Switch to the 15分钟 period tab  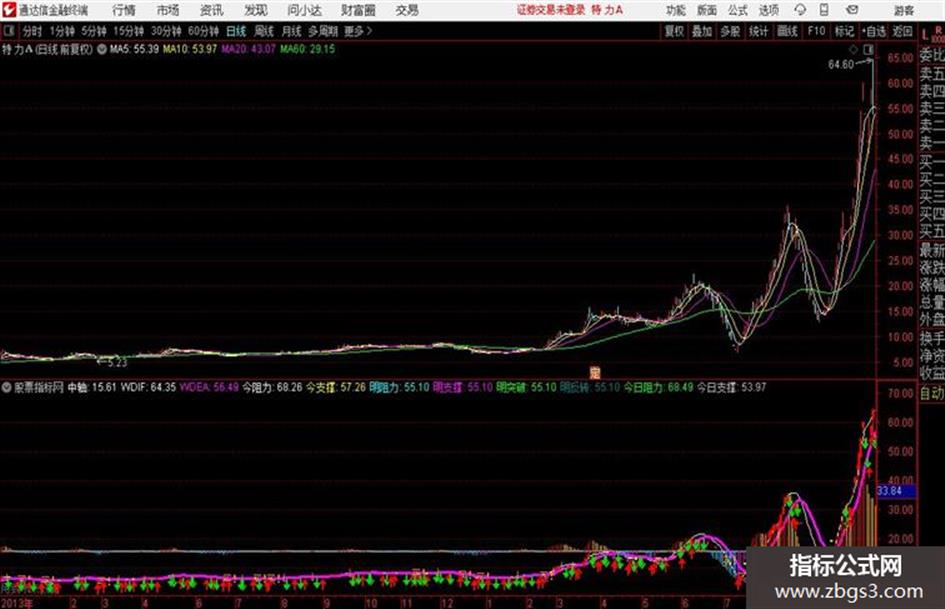click(x=129, y=31)
